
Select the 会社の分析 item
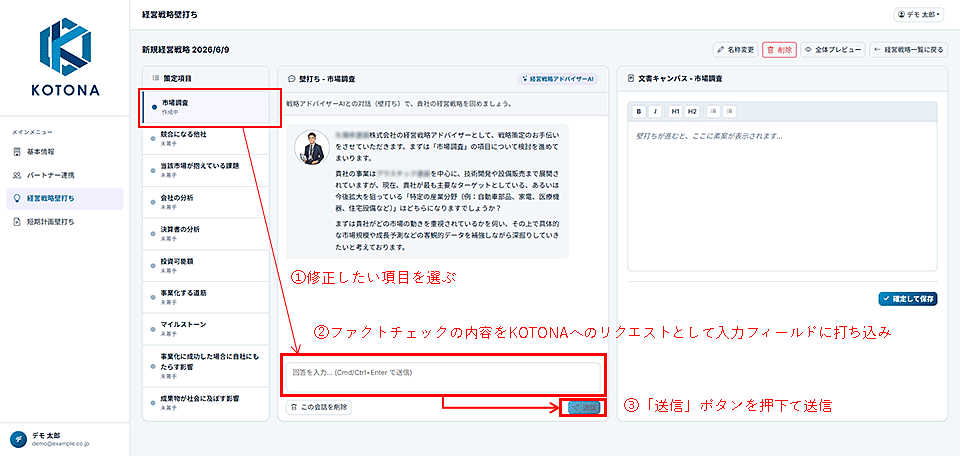pyautogui.click(x=205, y=202)
